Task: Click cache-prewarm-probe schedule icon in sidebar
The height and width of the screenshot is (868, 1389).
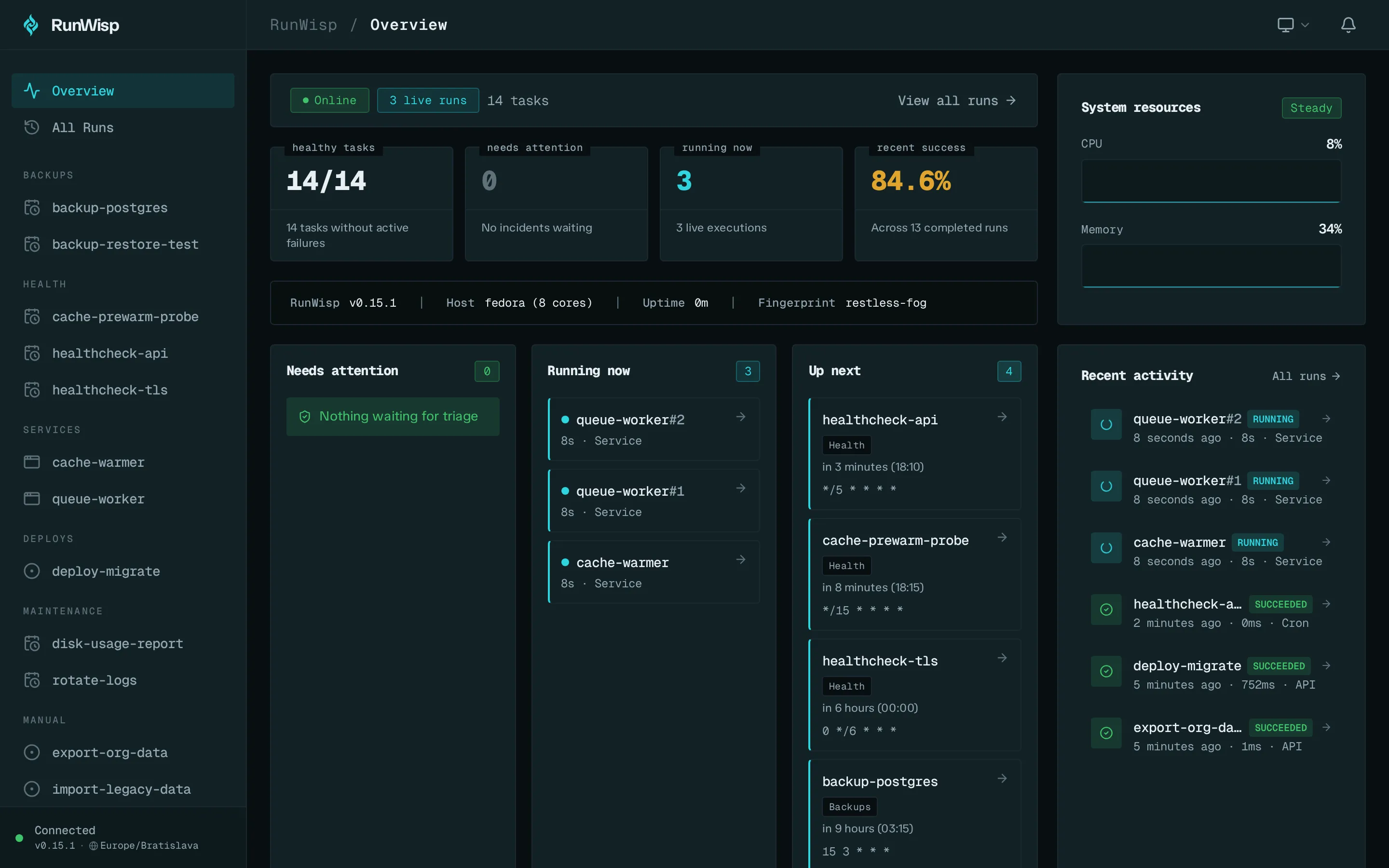Action: point(32,317)
